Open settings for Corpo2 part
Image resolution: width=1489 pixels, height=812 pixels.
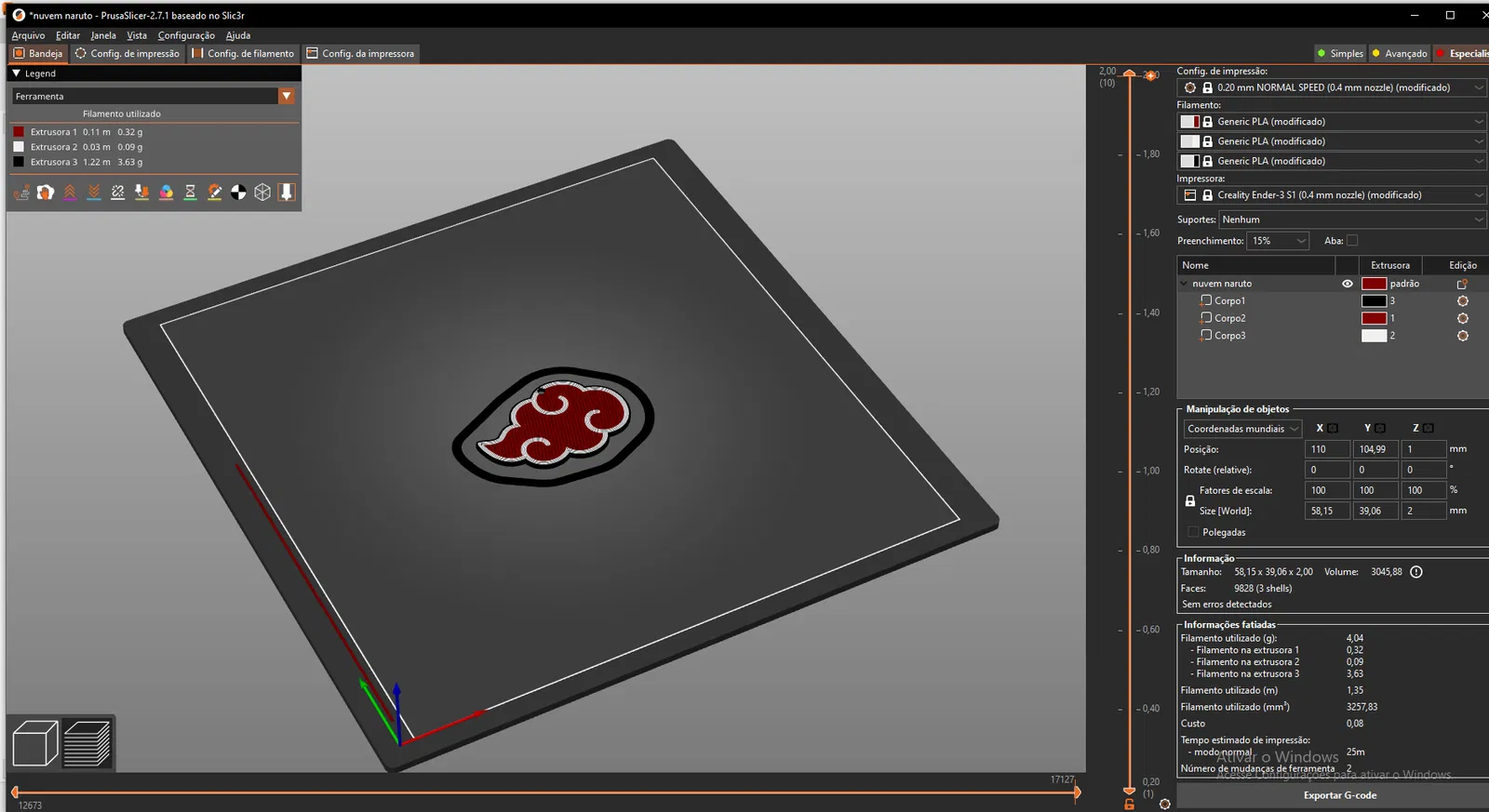coord(1463,318)
